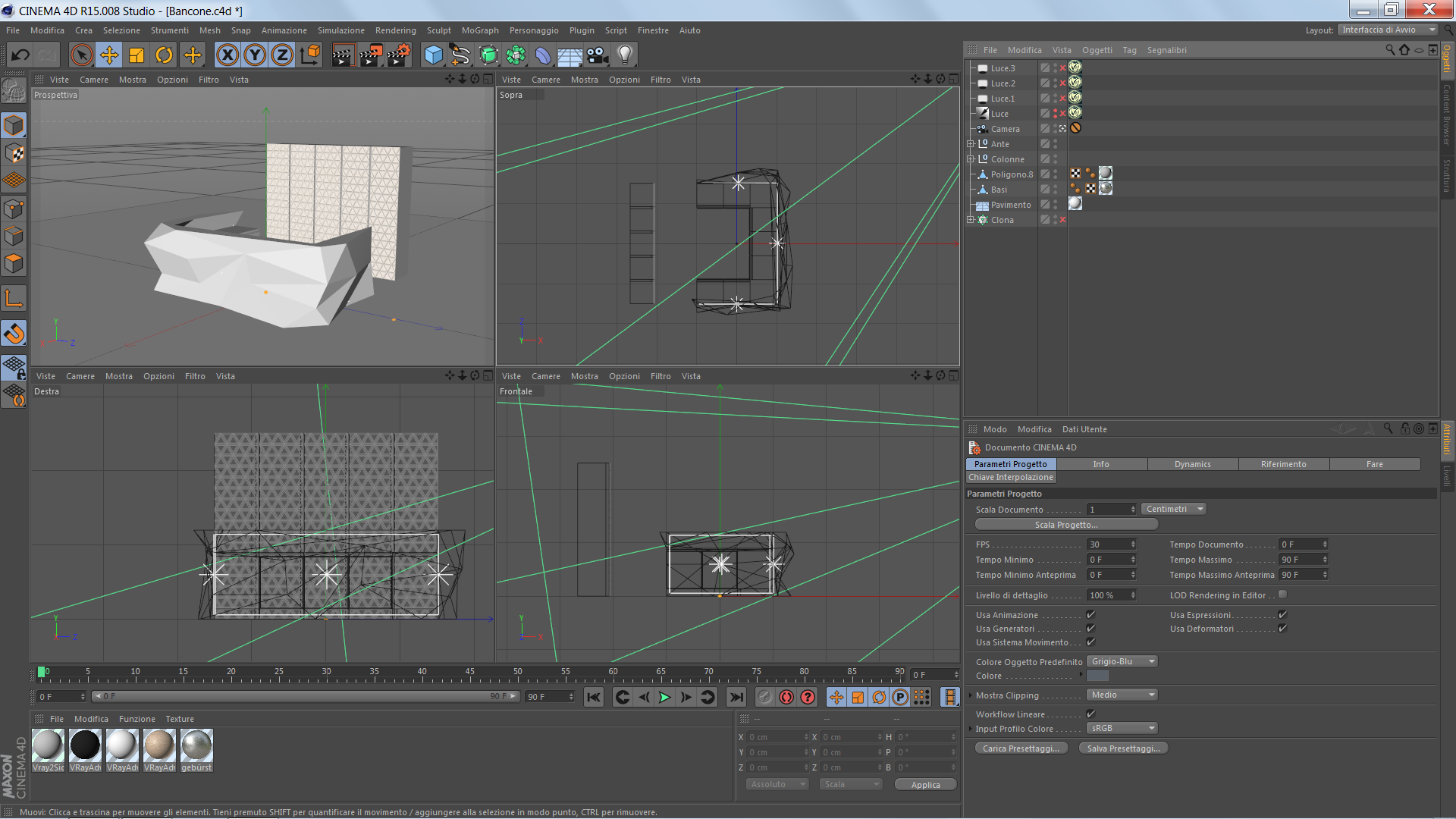Click the camera object icon in toolbar
Image resolution: width=1456 pixels, height=819 pixels.
click(x=598, y=55)
